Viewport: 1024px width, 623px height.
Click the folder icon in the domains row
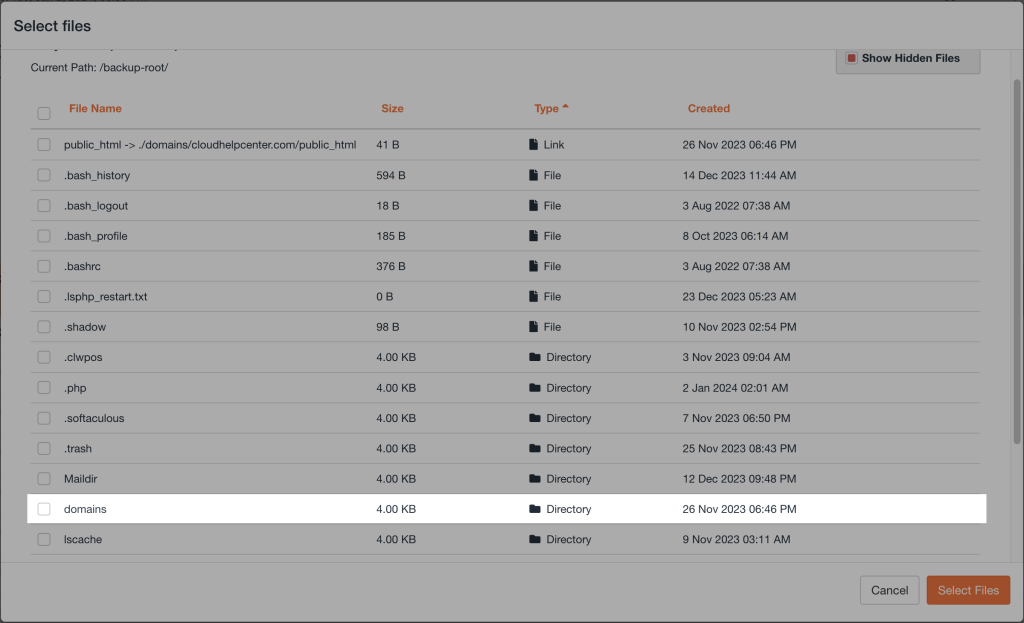pos(535,509)
